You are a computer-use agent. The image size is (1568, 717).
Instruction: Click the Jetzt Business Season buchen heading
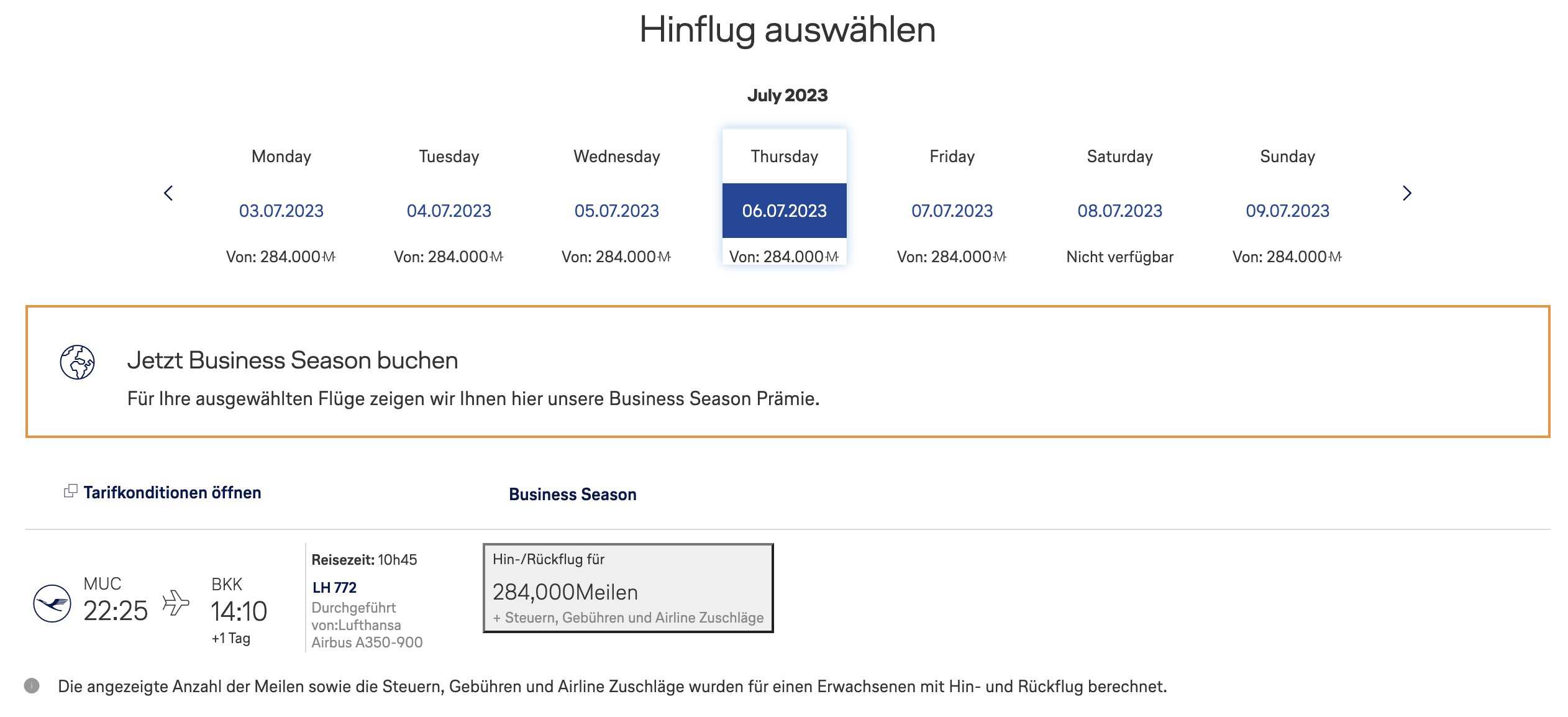292,360
